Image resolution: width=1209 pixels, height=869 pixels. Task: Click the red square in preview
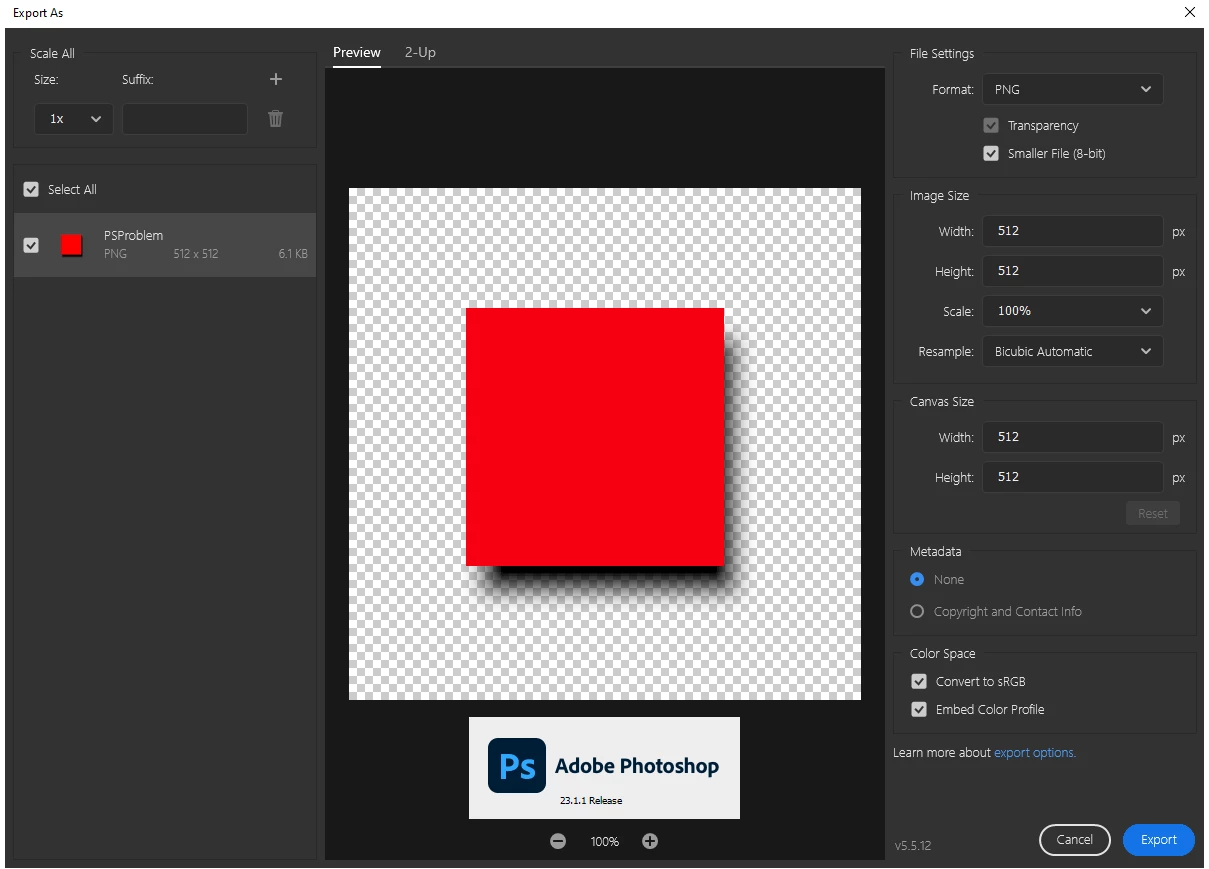pos(595,437)
